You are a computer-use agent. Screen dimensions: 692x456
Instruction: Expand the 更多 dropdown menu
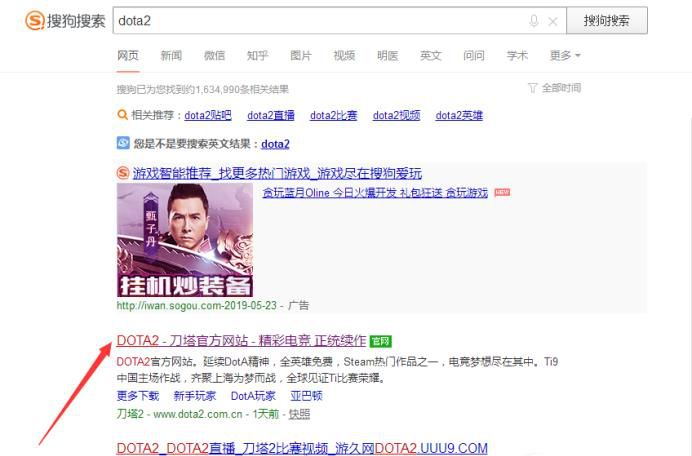[x=565, y=56]
